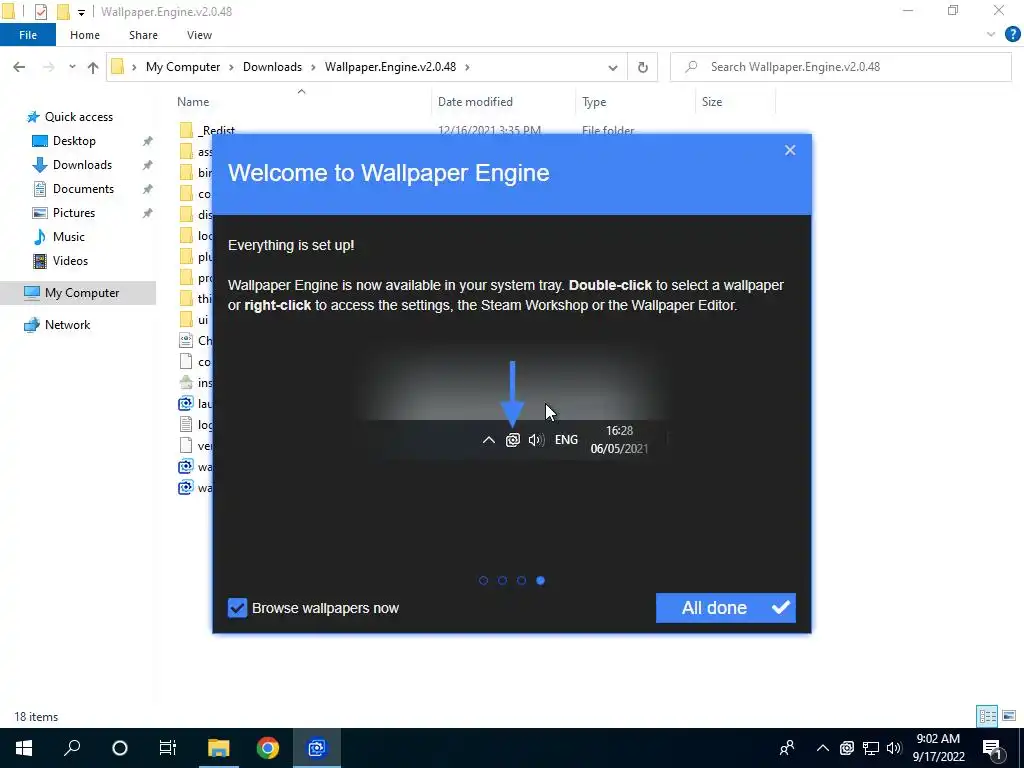This screenshot has width=1024, height=768.
Task: Open Downloads in navigation pane
Action: click(82, 165)
